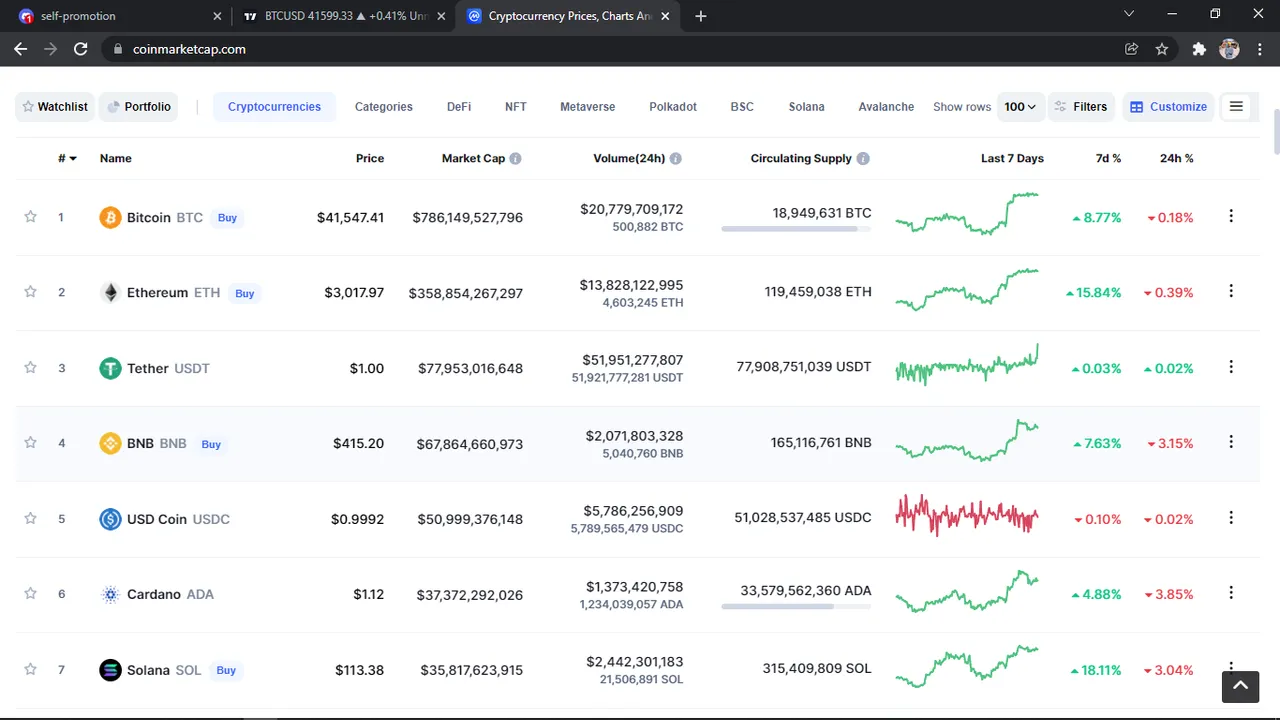Sort table by Price column header
This screenshot has height=720, width=1280.
pos(370,158)
